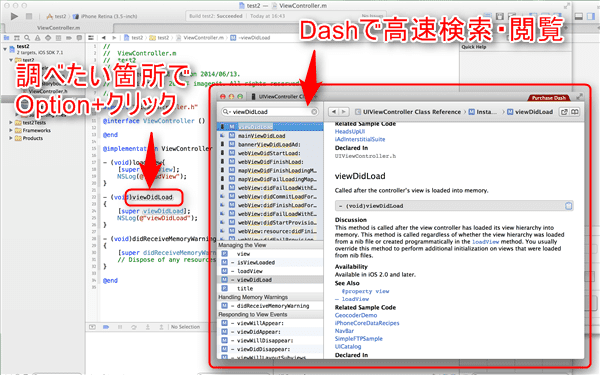Copy the viewDidLoad declaration via clipboard icon
600x375 pixels.
tap(569, 206)
